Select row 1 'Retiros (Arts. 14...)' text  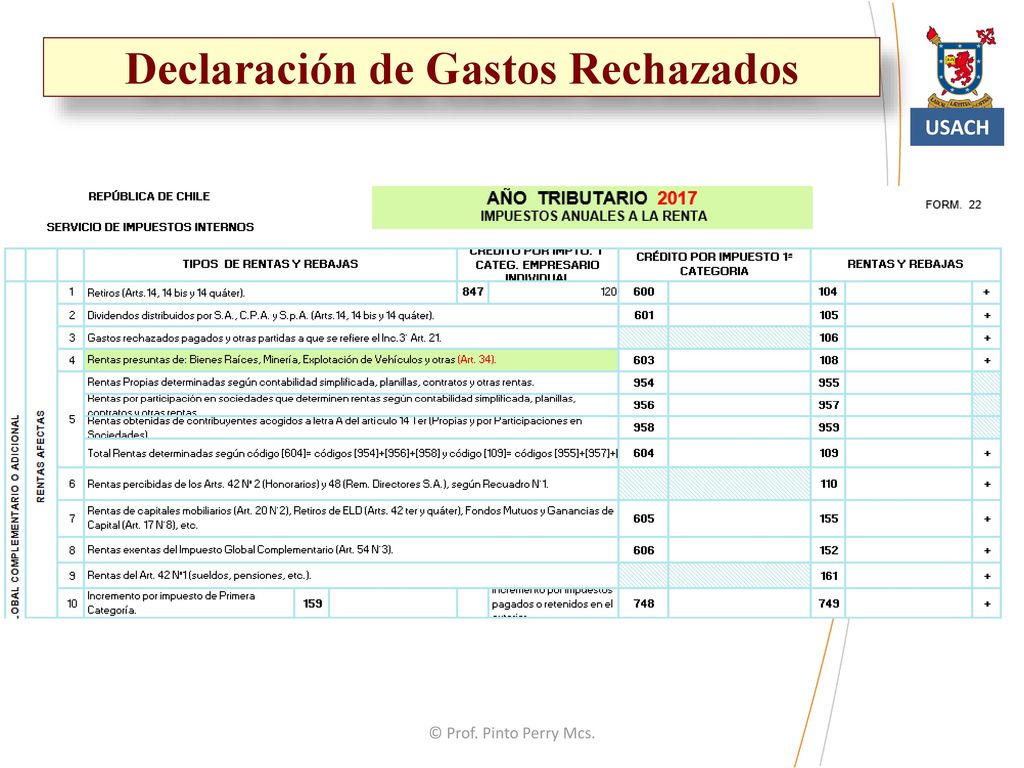coord(166,293)
